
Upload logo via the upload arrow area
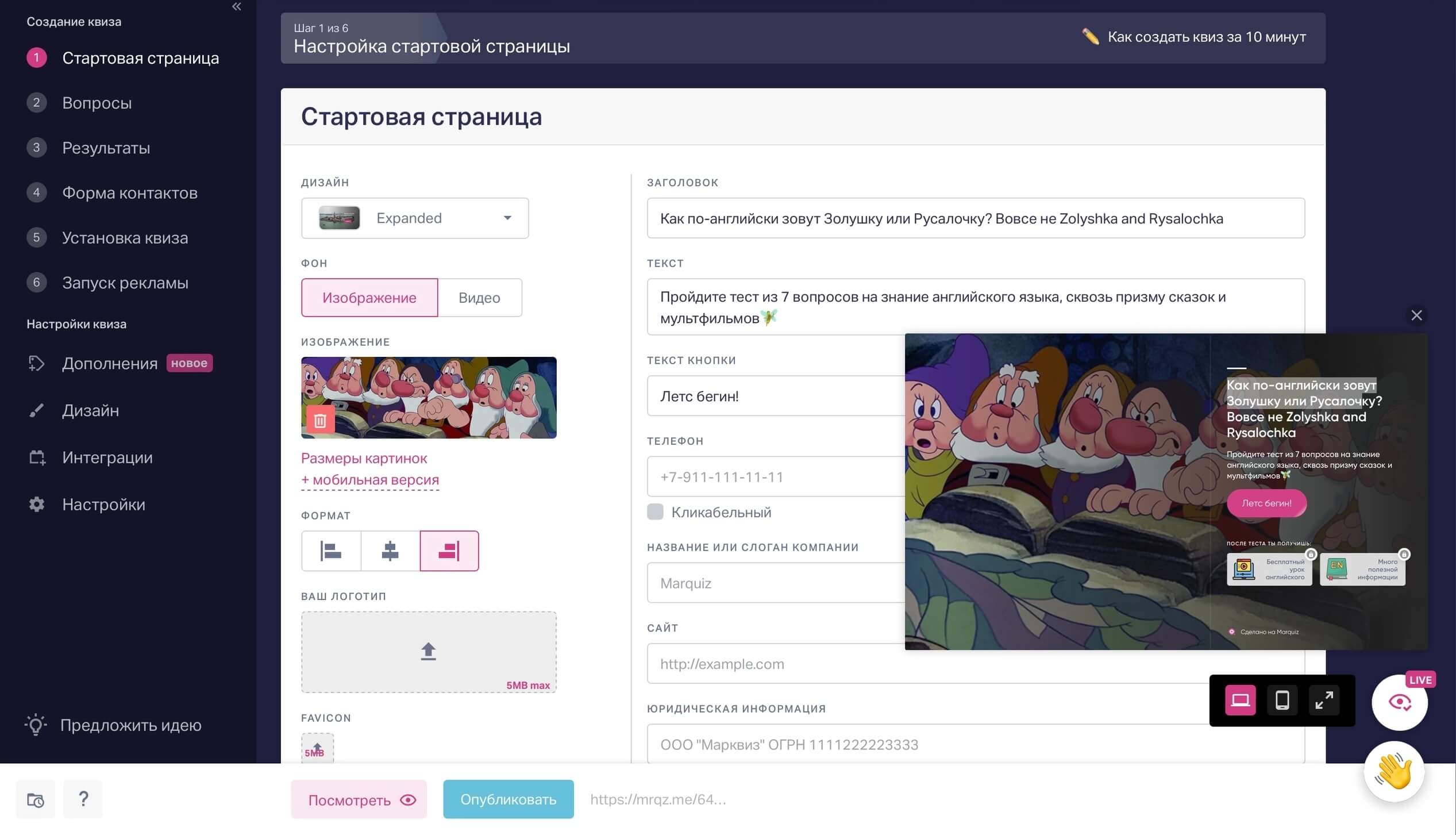click(x=429, y=652)
